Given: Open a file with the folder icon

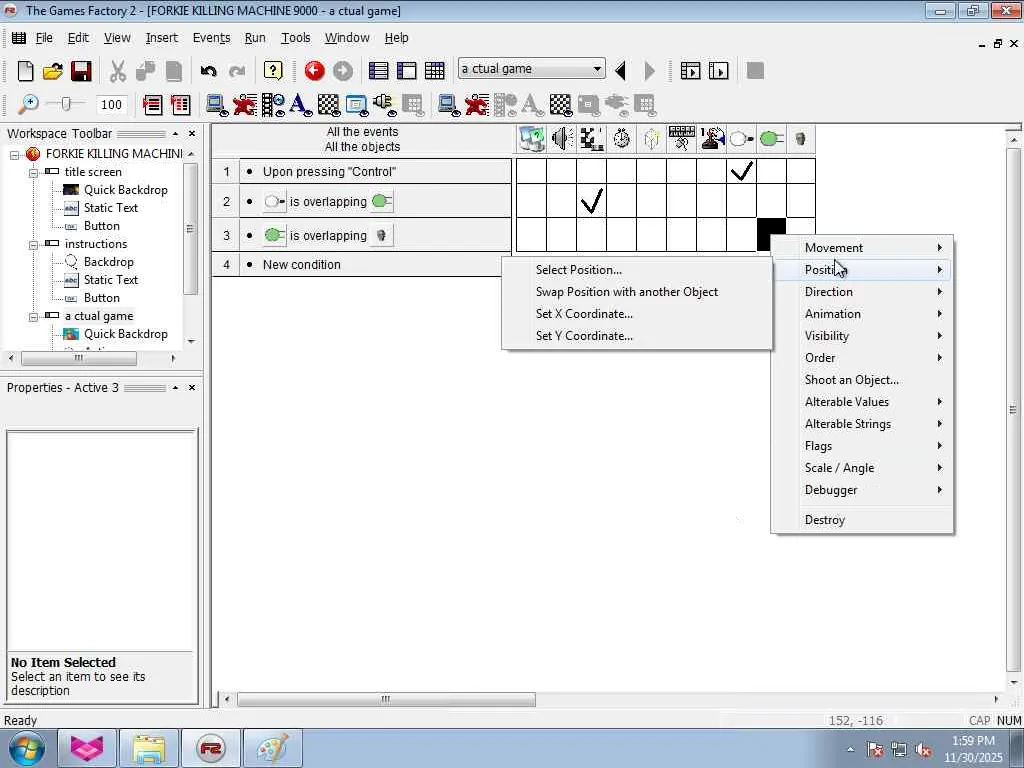Looking at the screenshot, I should pyautogui.click(x=53, y=71).
